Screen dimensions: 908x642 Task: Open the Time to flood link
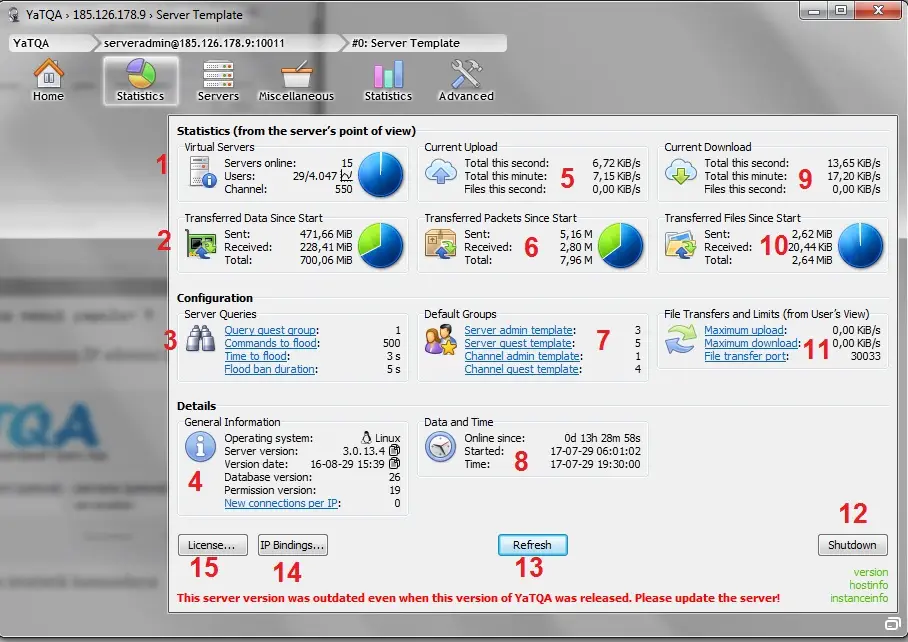pyautogui.click(x=255, y=356)
